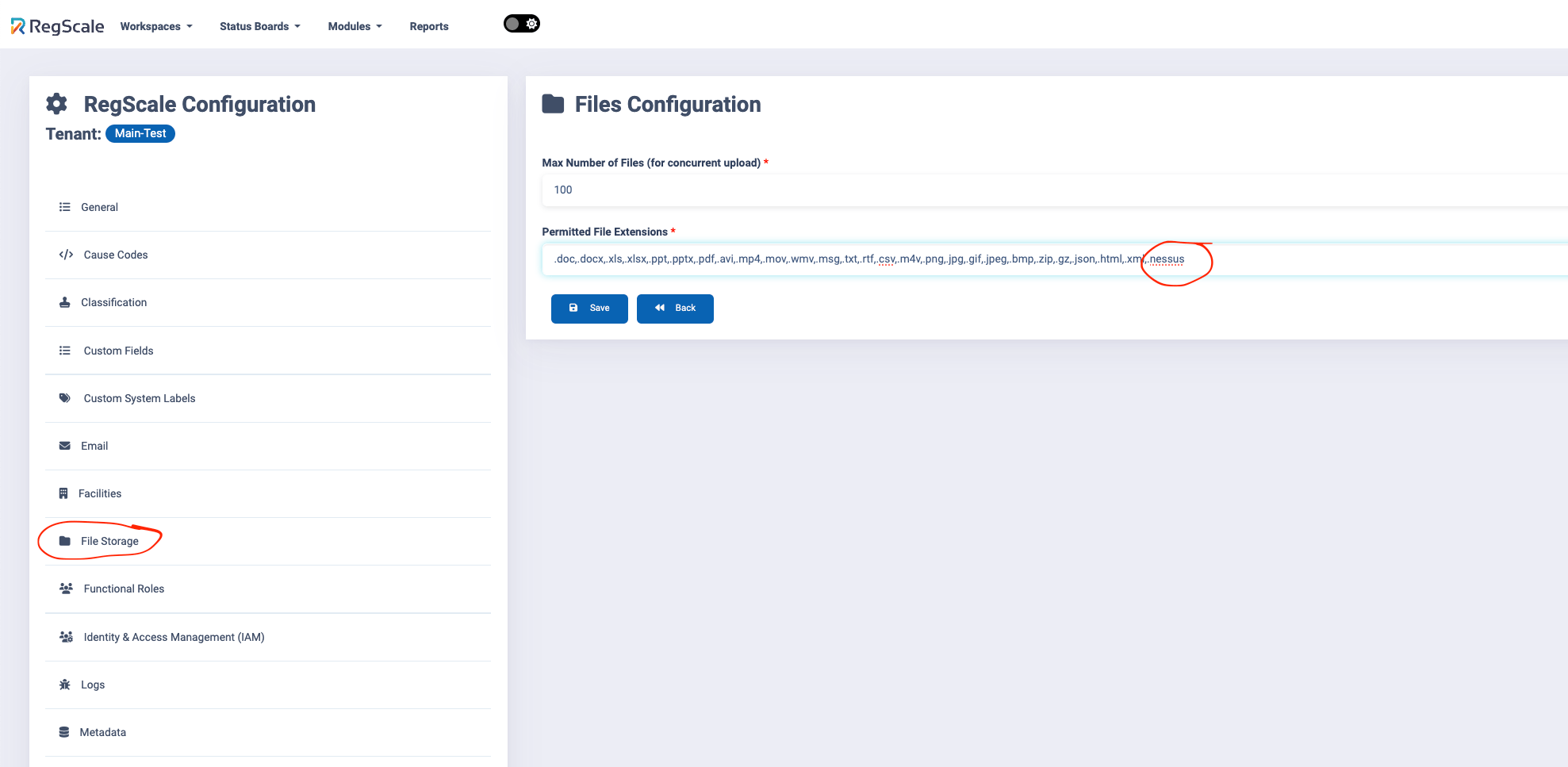
Task: Open the Modules dropdown menu
Action: (355, 26)
